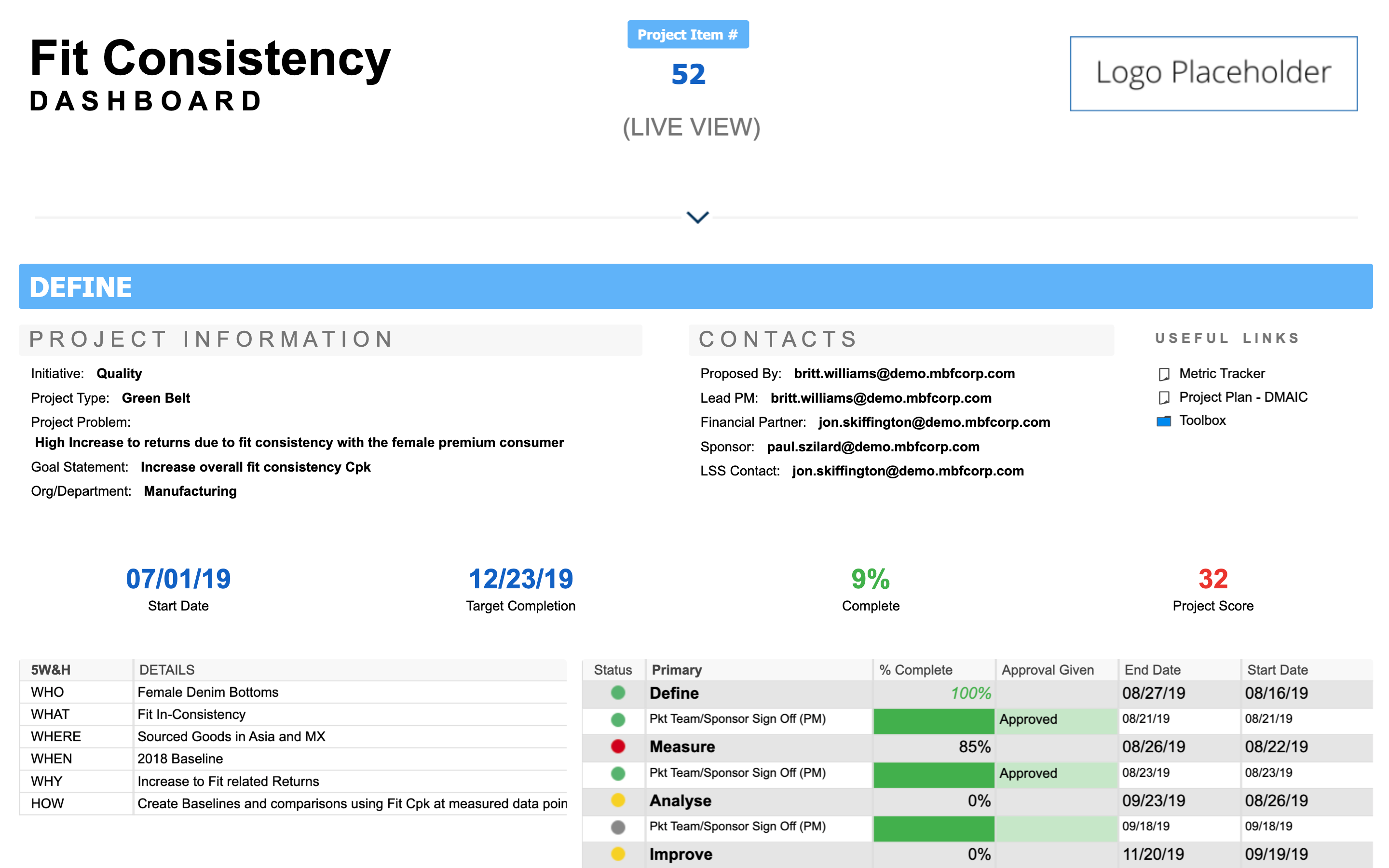Click the green status dot for Define
Screen dimensions: 1389x868
(x=618, y=693)
